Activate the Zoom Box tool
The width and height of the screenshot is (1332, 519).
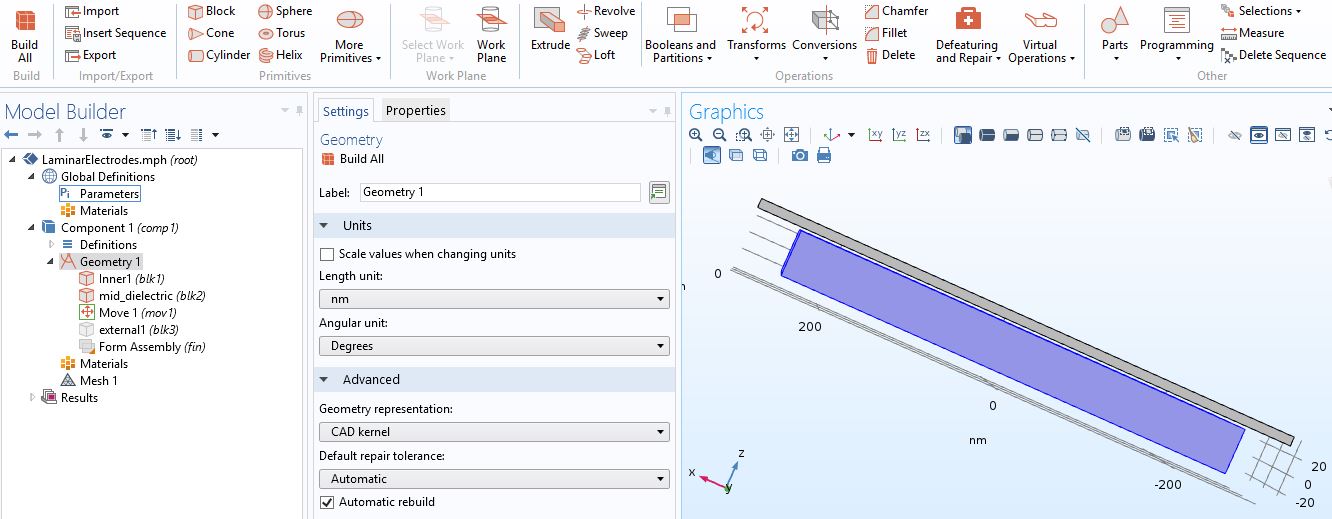pos(744,135)
